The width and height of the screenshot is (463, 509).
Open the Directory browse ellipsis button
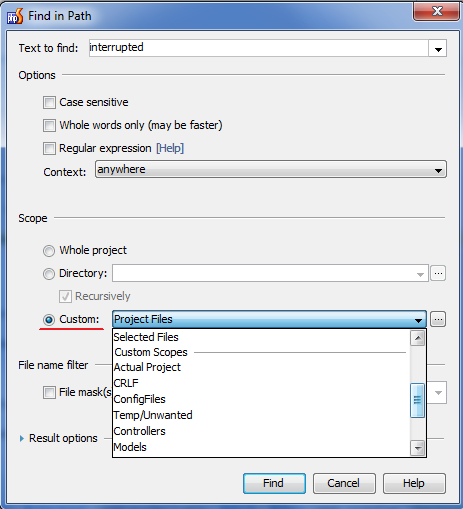coord(438,273)
